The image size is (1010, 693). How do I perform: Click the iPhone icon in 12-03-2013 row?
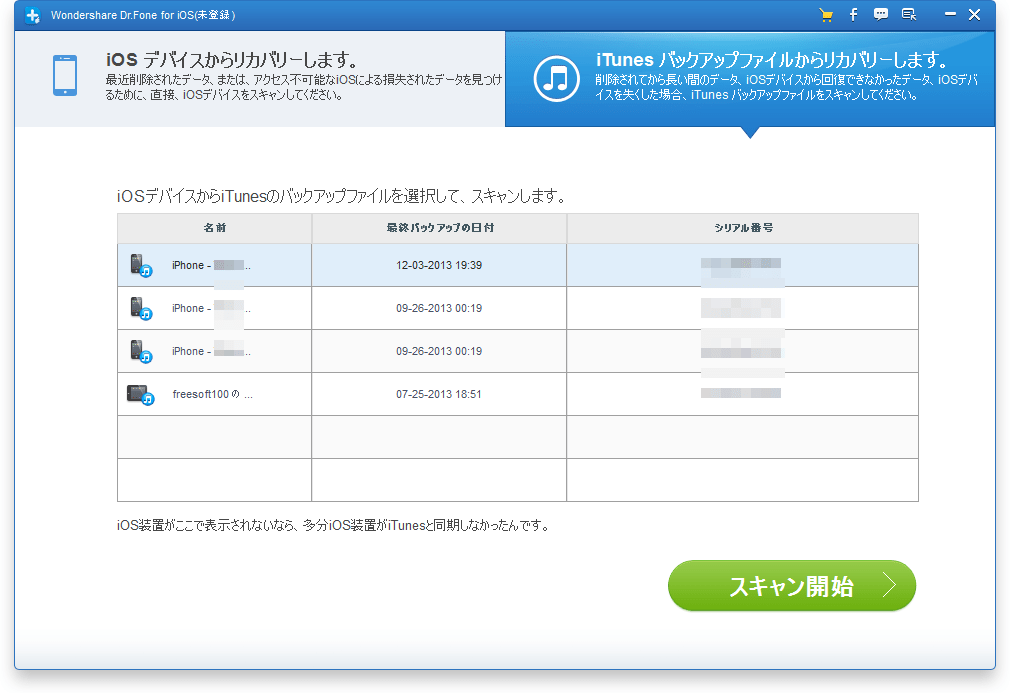140,265
